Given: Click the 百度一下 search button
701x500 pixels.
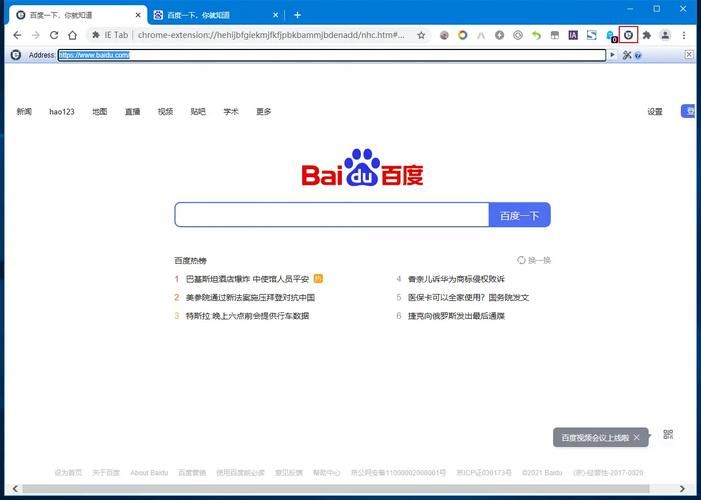Looking at the screenshot, I should click(x=519, y=215).
